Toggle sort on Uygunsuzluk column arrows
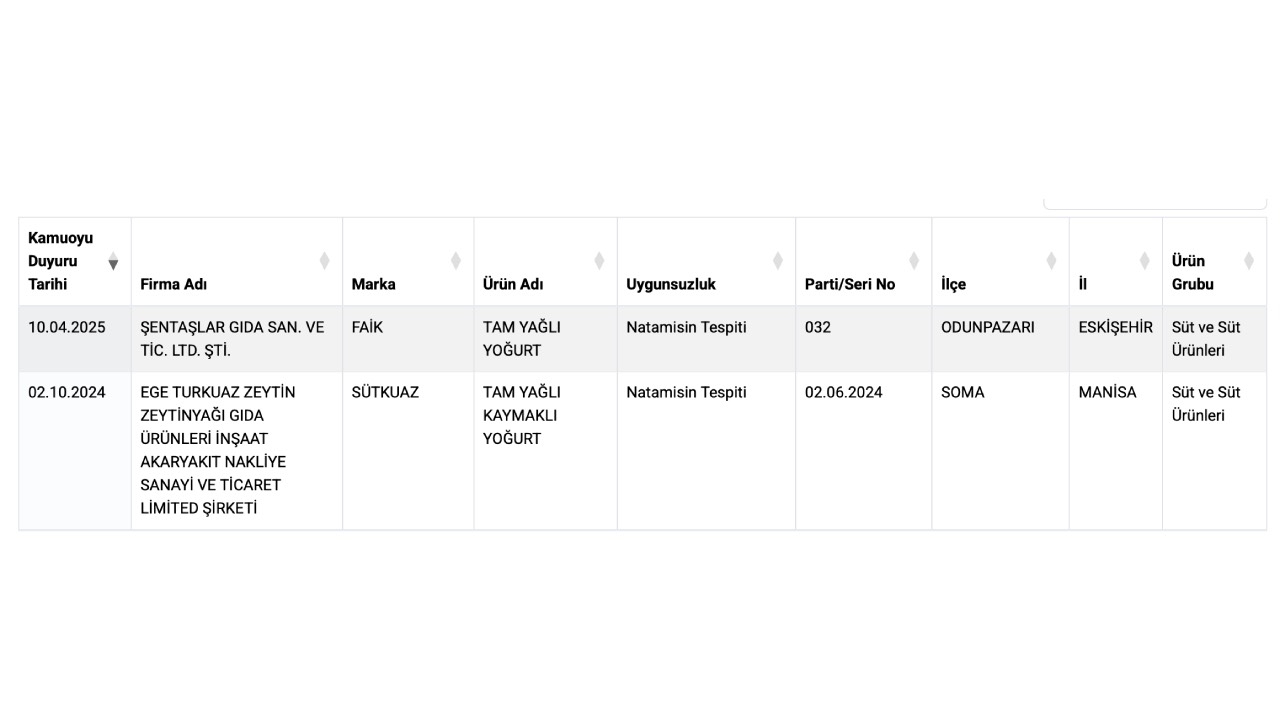This screenshot has height=720, width=1280. tap(777, 261)
